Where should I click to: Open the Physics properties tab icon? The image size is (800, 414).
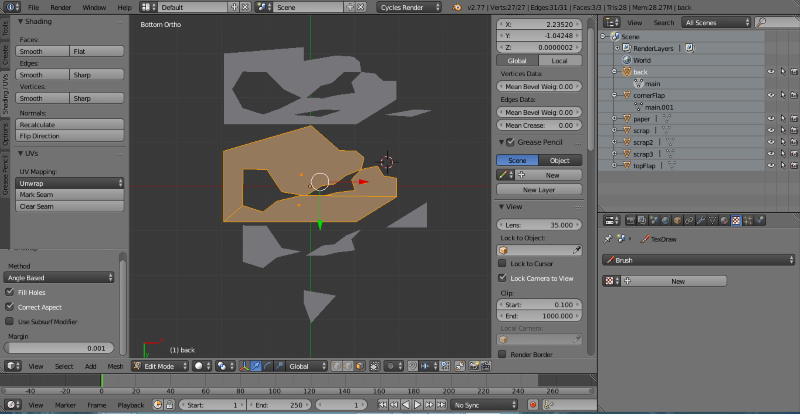pyautogui.click(x=759, y=221)
